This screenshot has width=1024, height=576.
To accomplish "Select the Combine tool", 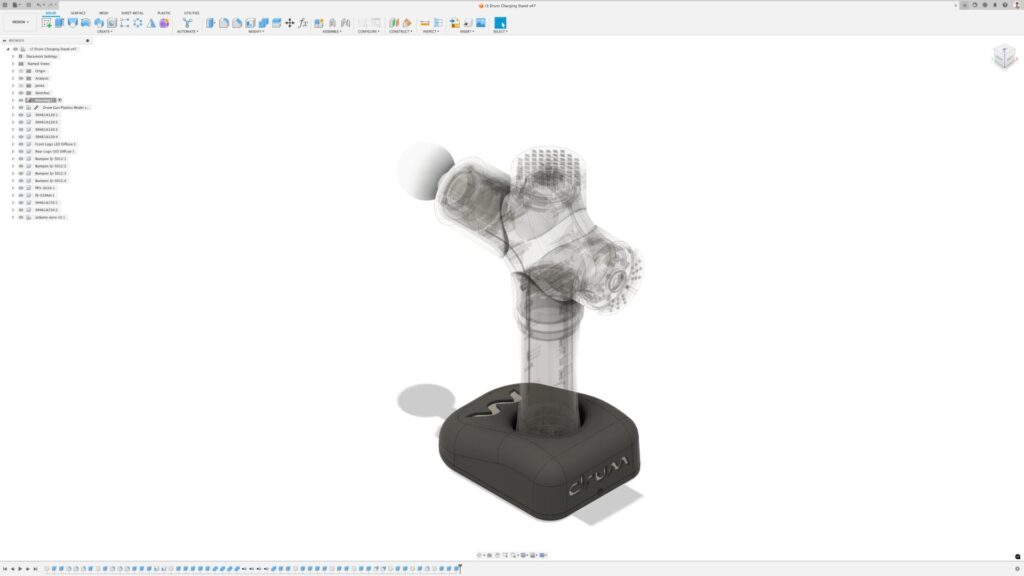I will tap(263, 23).
